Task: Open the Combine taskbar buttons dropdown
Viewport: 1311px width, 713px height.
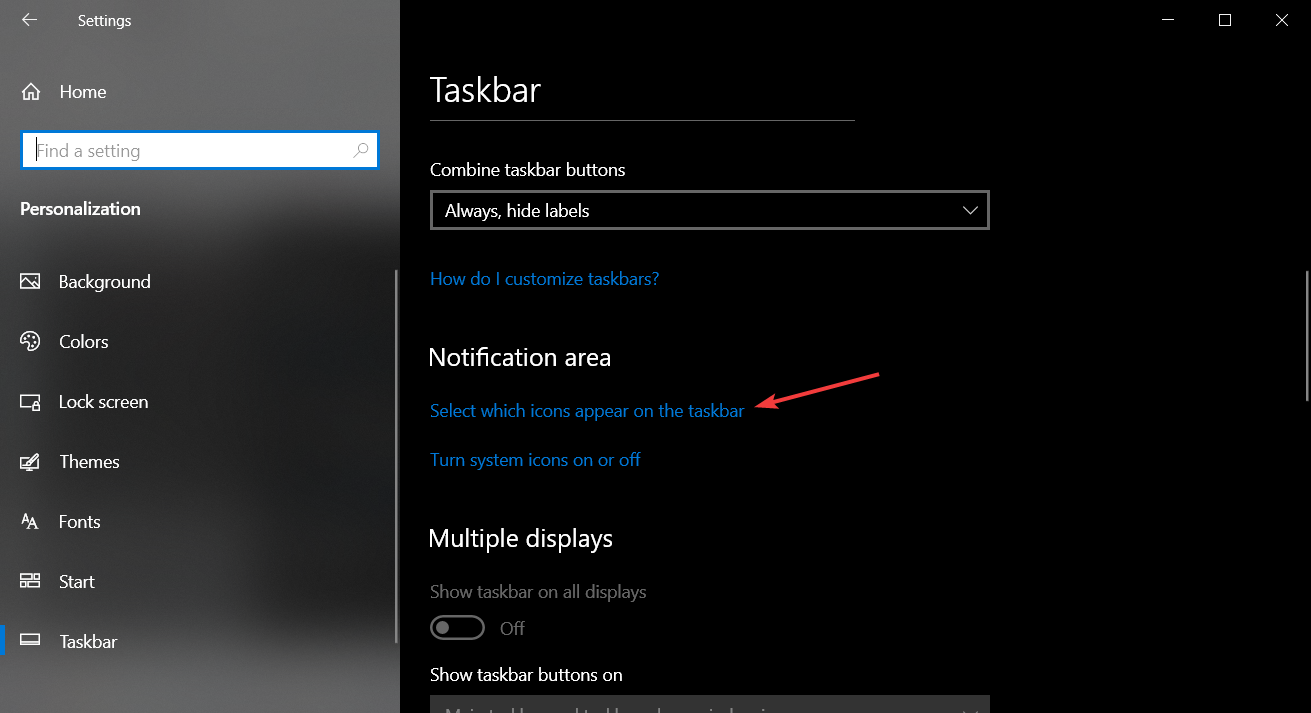Action: click(x=710, y=211)
